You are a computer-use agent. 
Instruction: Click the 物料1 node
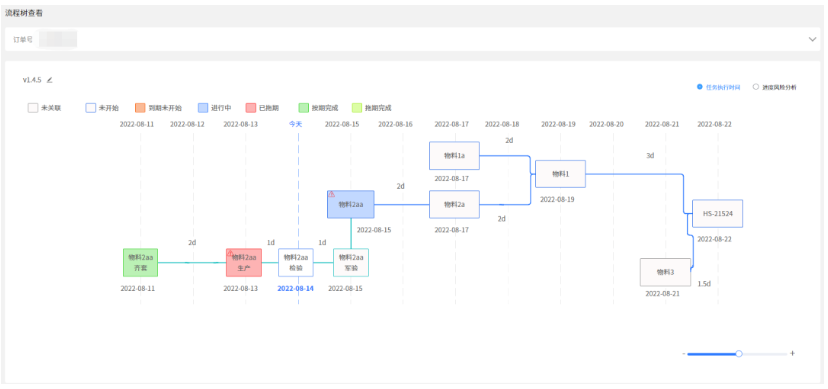click(560, 174)
